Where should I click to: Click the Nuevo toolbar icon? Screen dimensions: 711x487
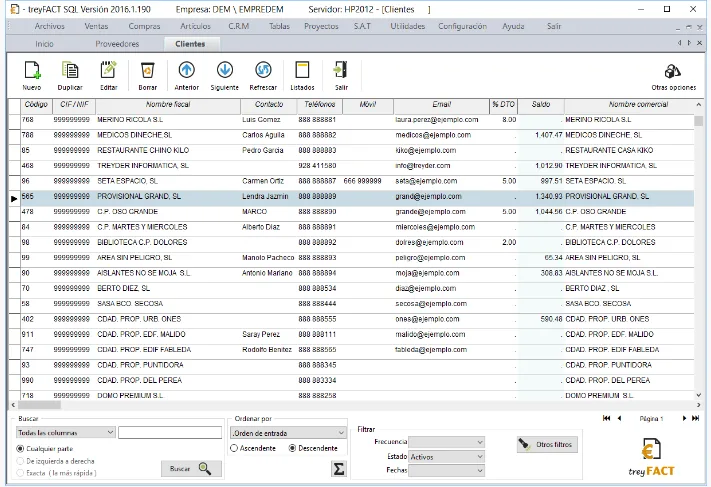pos(32,70)
